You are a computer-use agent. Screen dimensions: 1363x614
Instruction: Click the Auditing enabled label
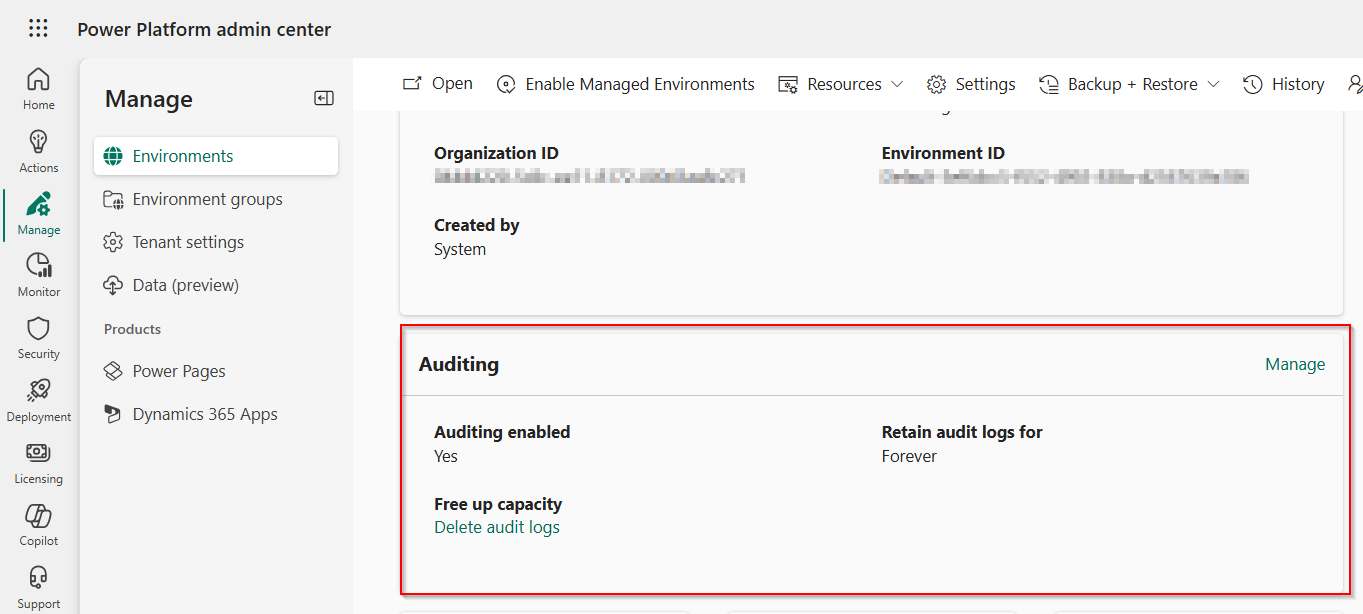(502, 432)
